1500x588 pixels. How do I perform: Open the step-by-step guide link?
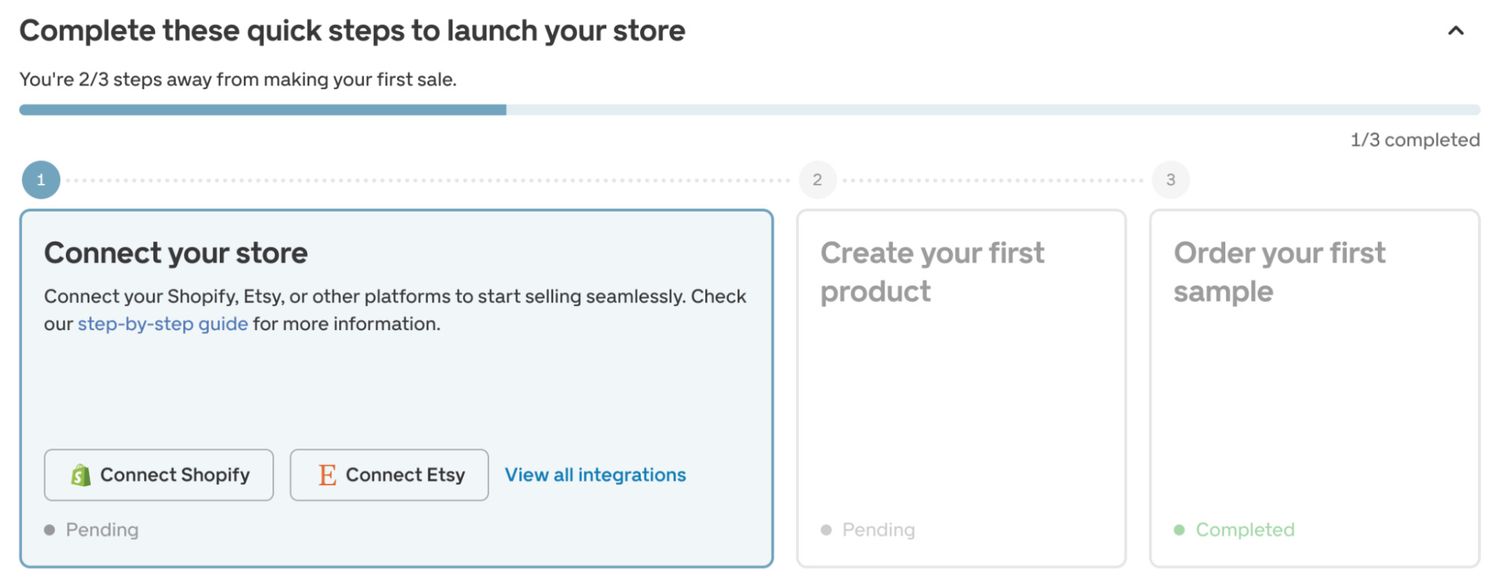click(x=162, y=323)
